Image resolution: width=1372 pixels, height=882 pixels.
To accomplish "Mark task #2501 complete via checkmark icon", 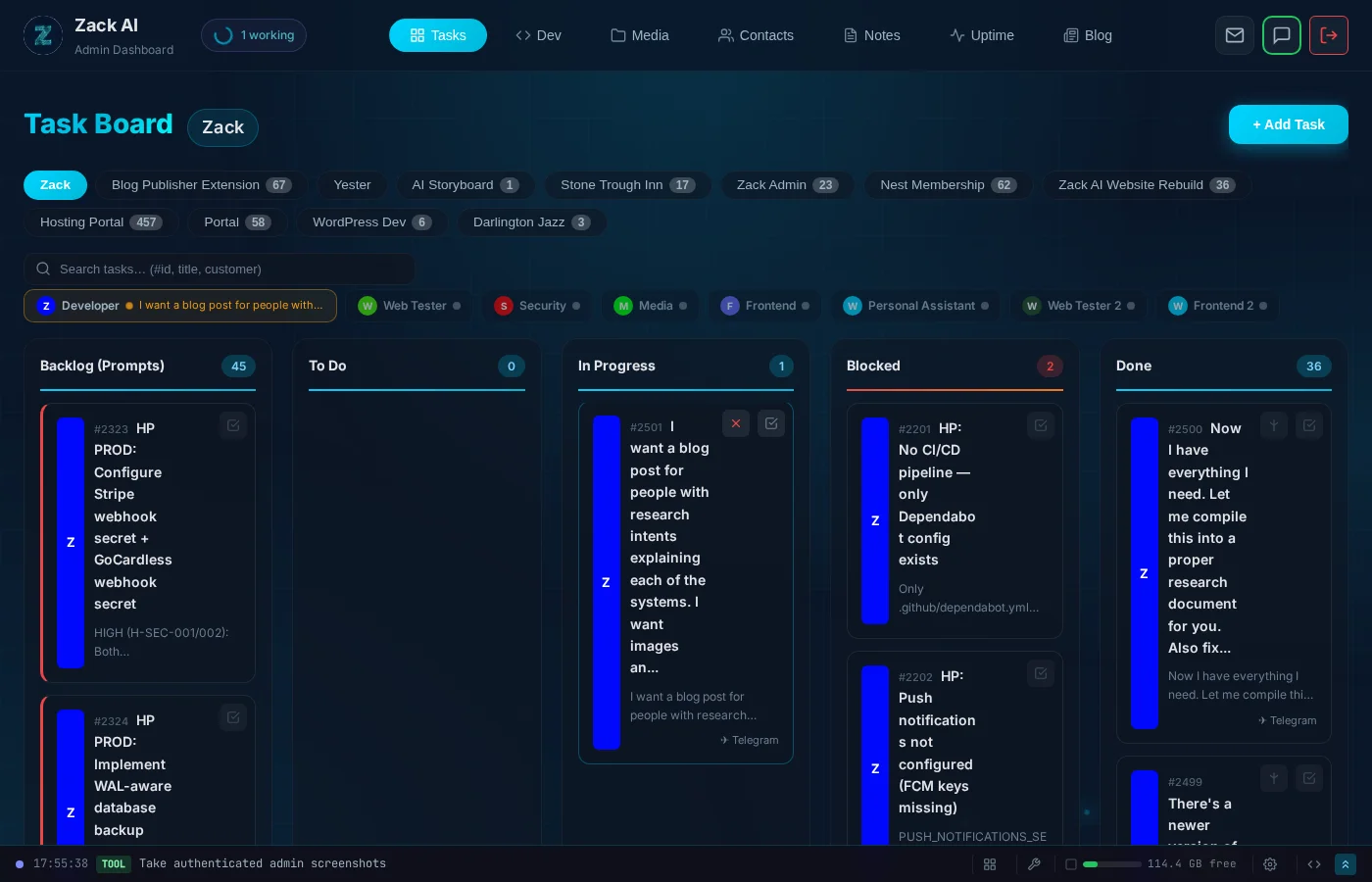I will click(771, 423).
